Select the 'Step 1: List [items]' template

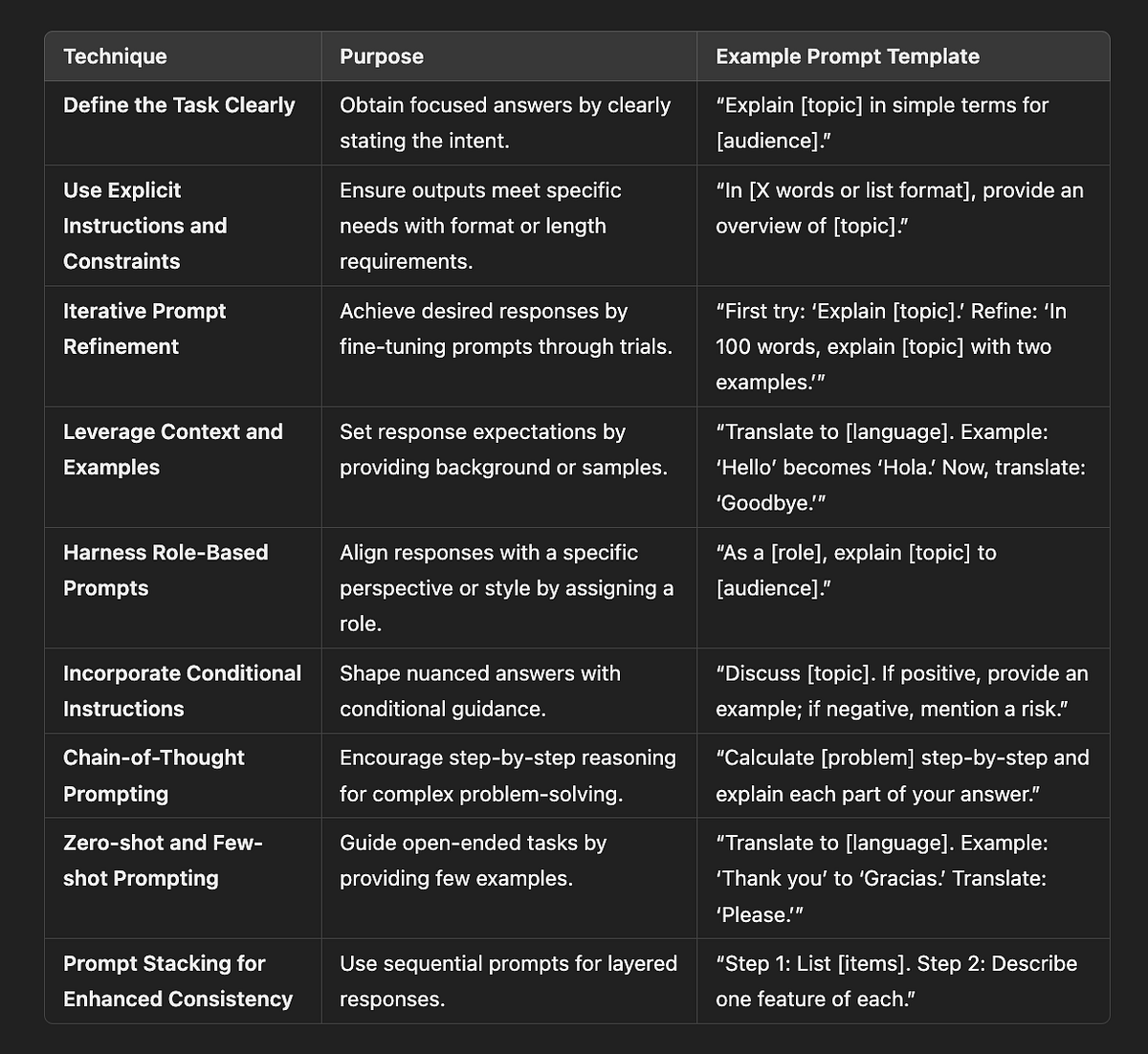896,980
